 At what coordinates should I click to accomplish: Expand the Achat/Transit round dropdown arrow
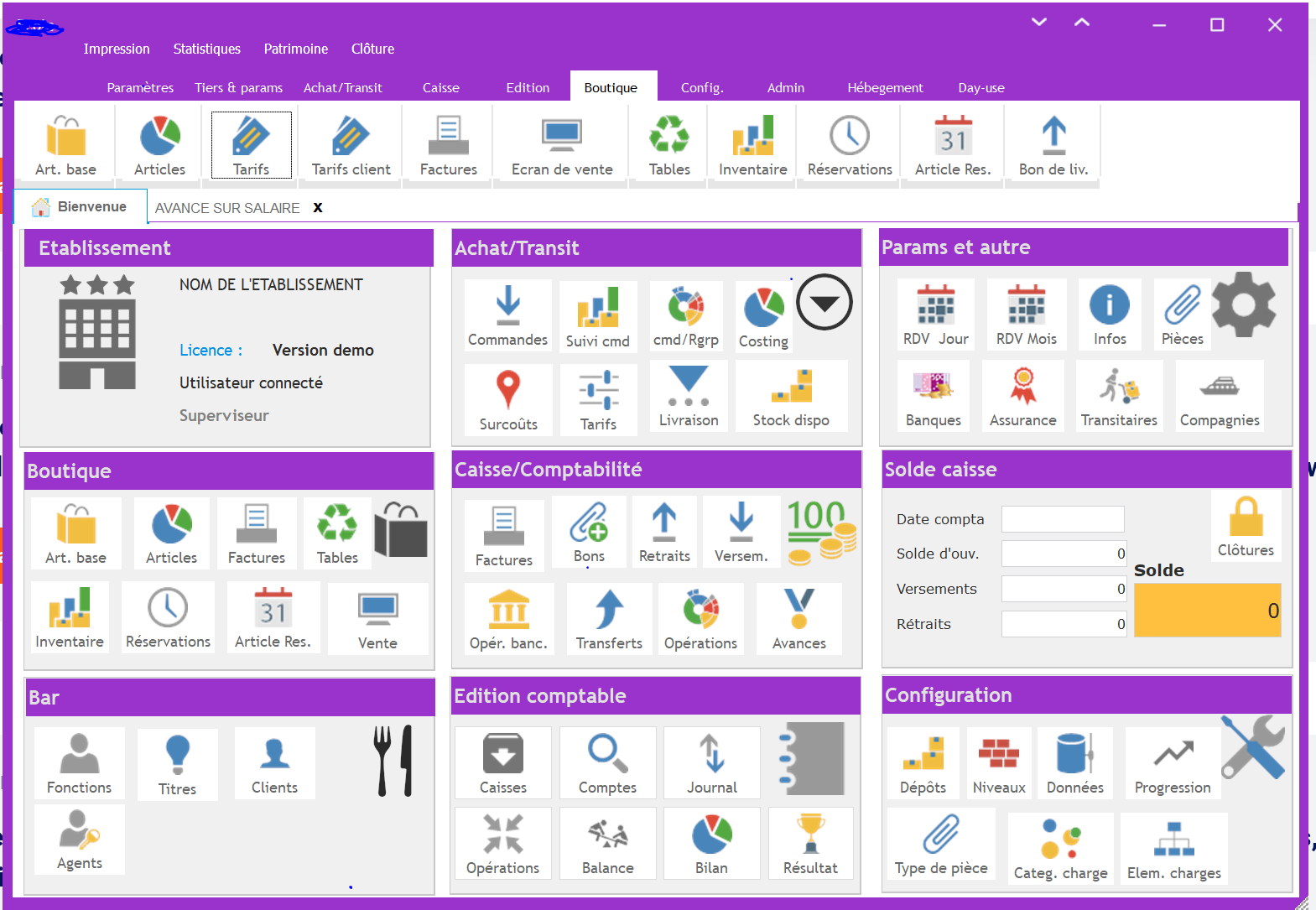pos(824,303)
